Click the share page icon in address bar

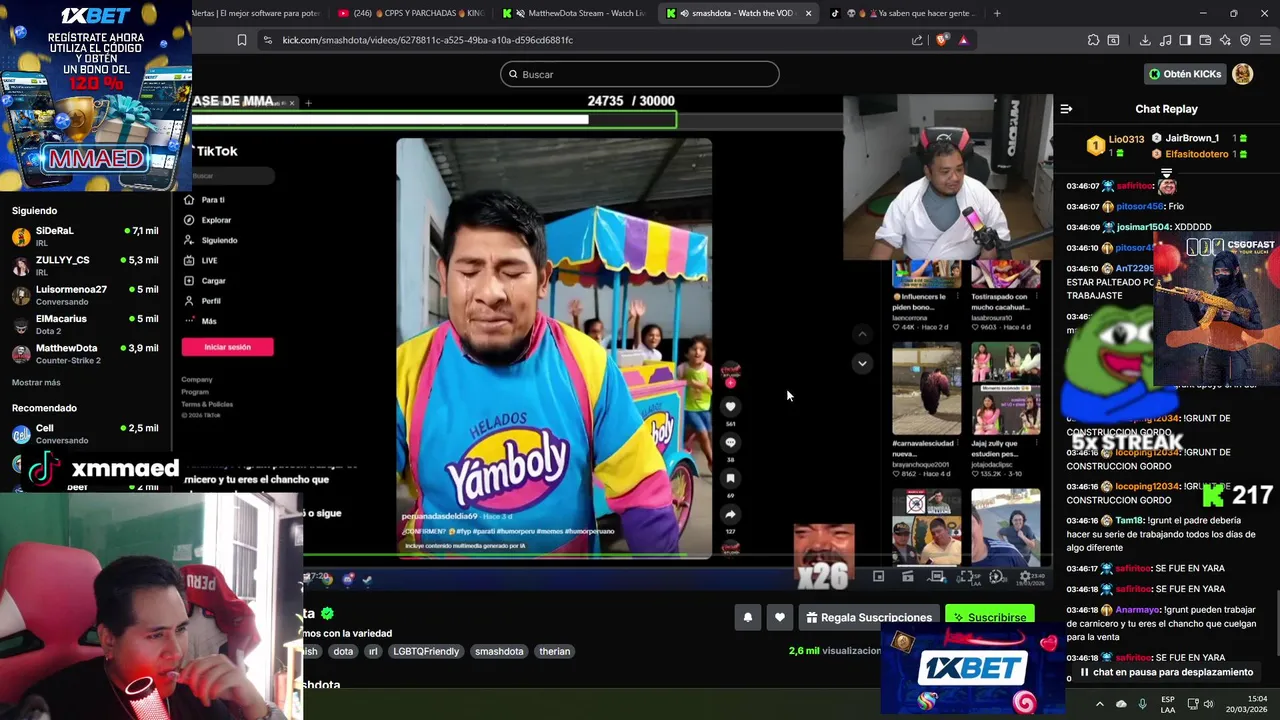click(x=917, y=40)
